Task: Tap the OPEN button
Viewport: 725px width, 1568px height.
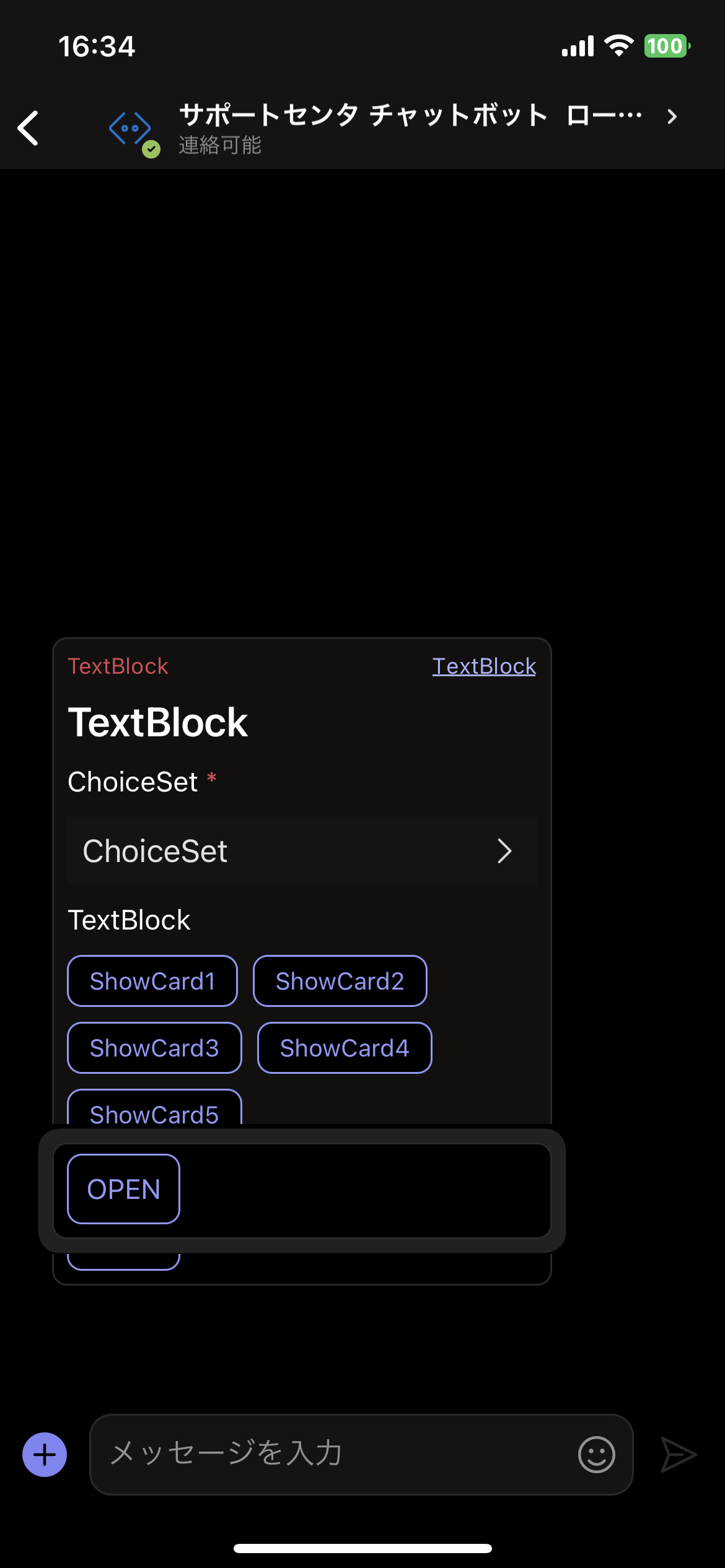Action: point(123,1189)
